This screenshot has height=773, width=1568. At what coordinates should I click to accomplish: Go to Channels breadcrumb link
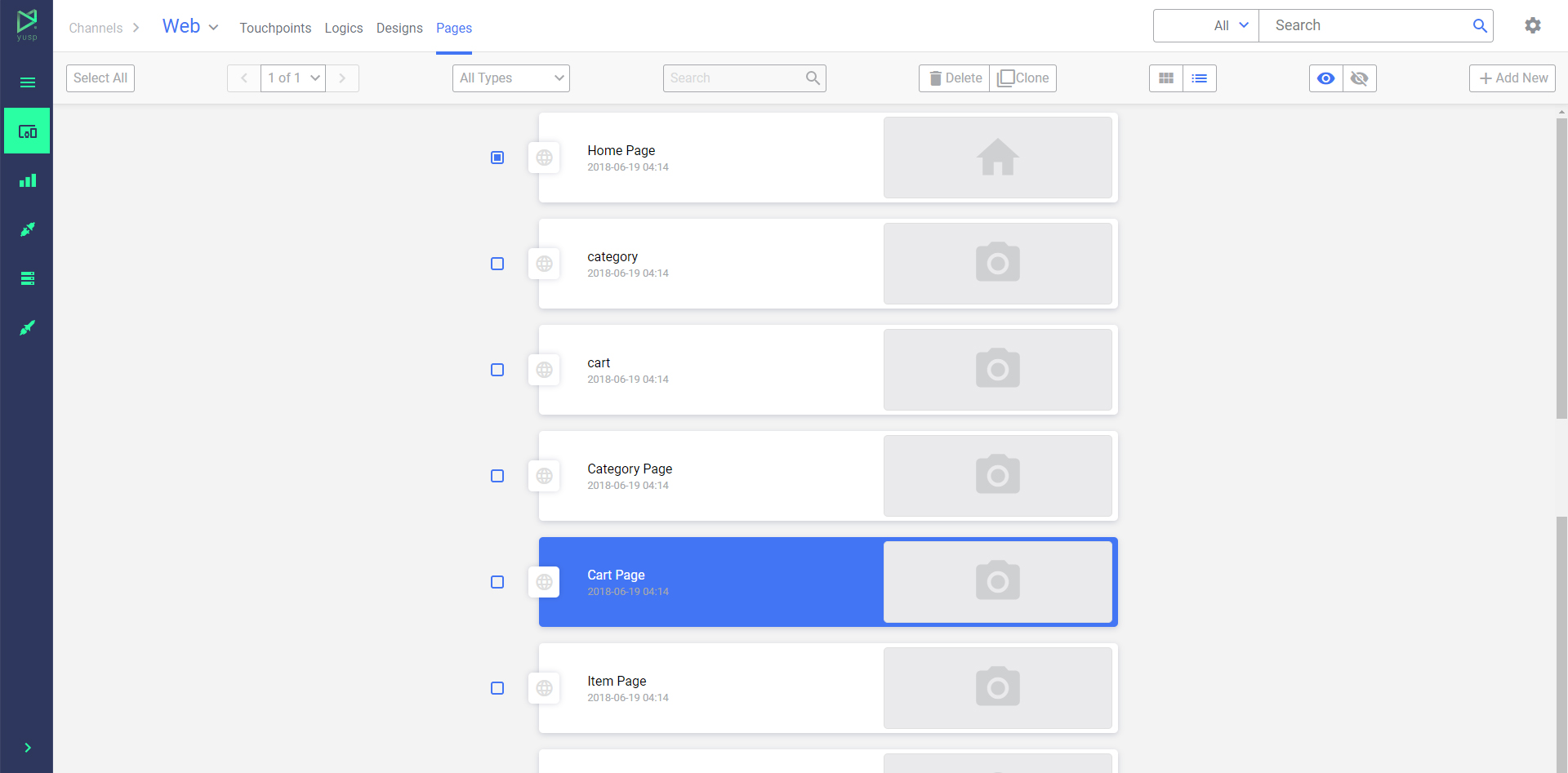[96, 28]
